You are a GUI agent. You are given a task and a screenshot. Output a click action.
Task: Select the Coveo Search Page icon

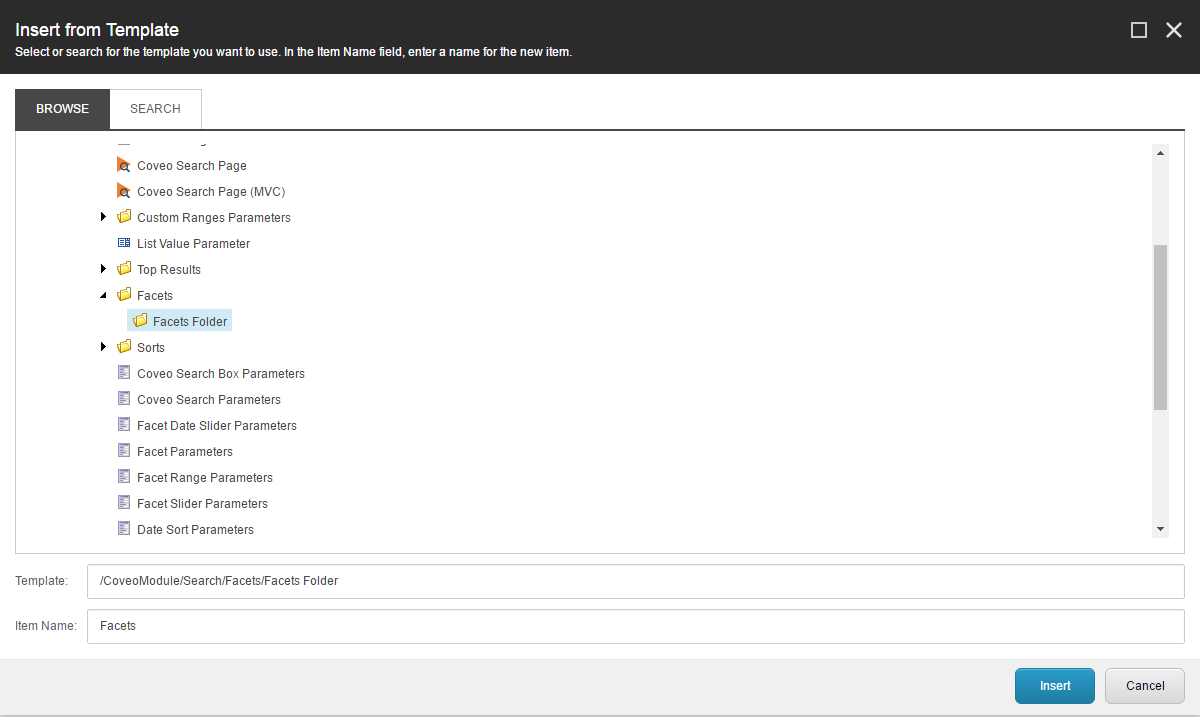pyautogui.click(x=123, y=165)
